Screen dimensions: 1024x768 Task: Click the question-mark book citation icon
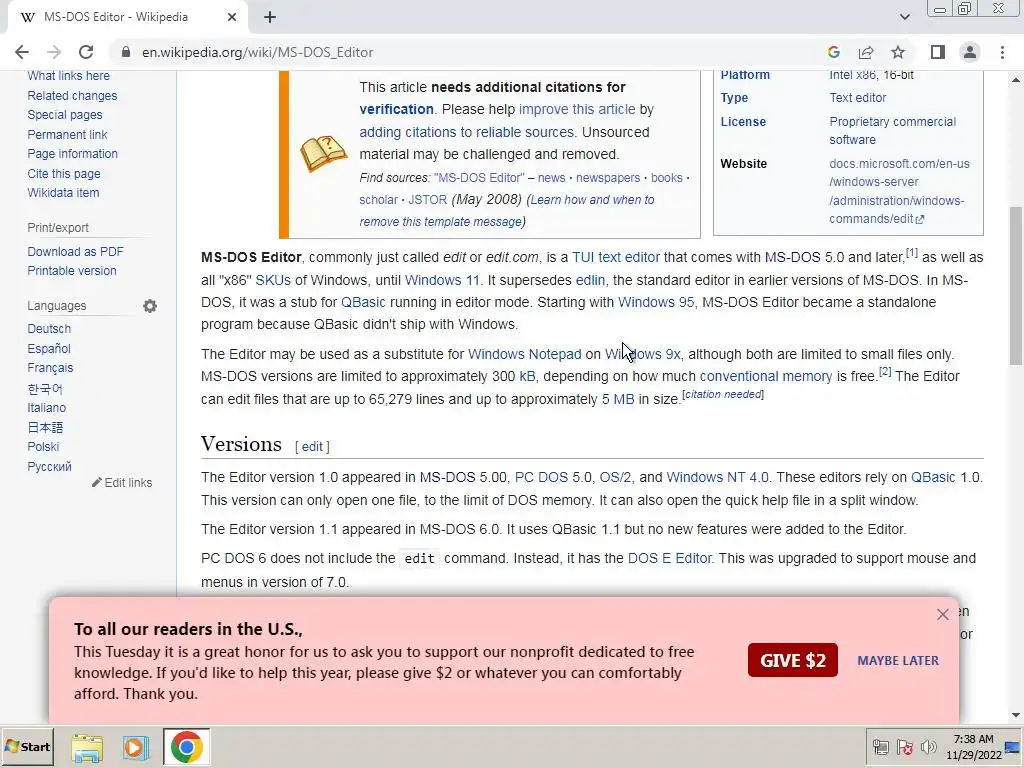pyautogui.click(x=323, y=153)
